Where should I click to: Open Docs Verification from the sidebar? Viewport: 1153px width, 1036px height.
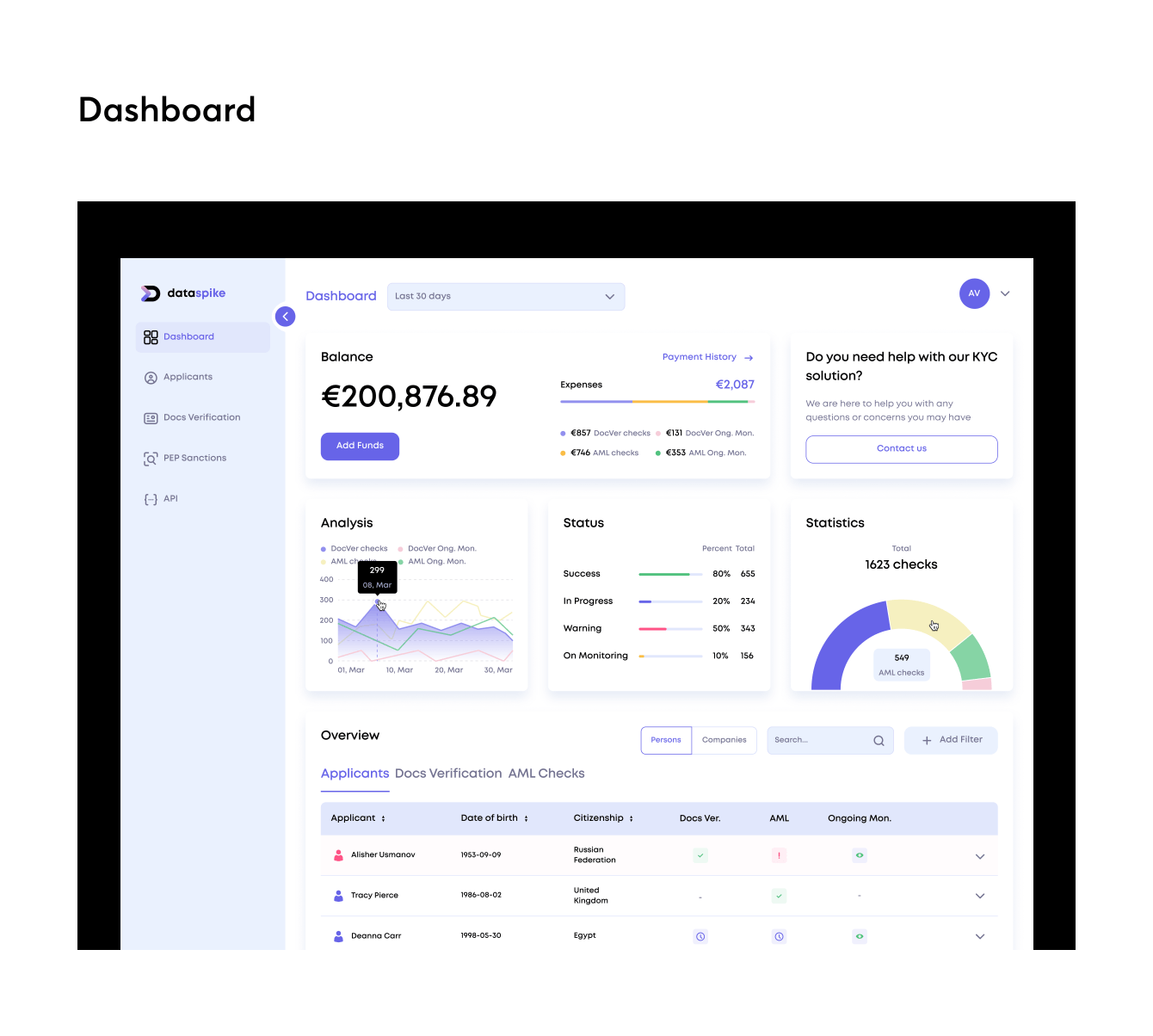[x=203, y=418]
